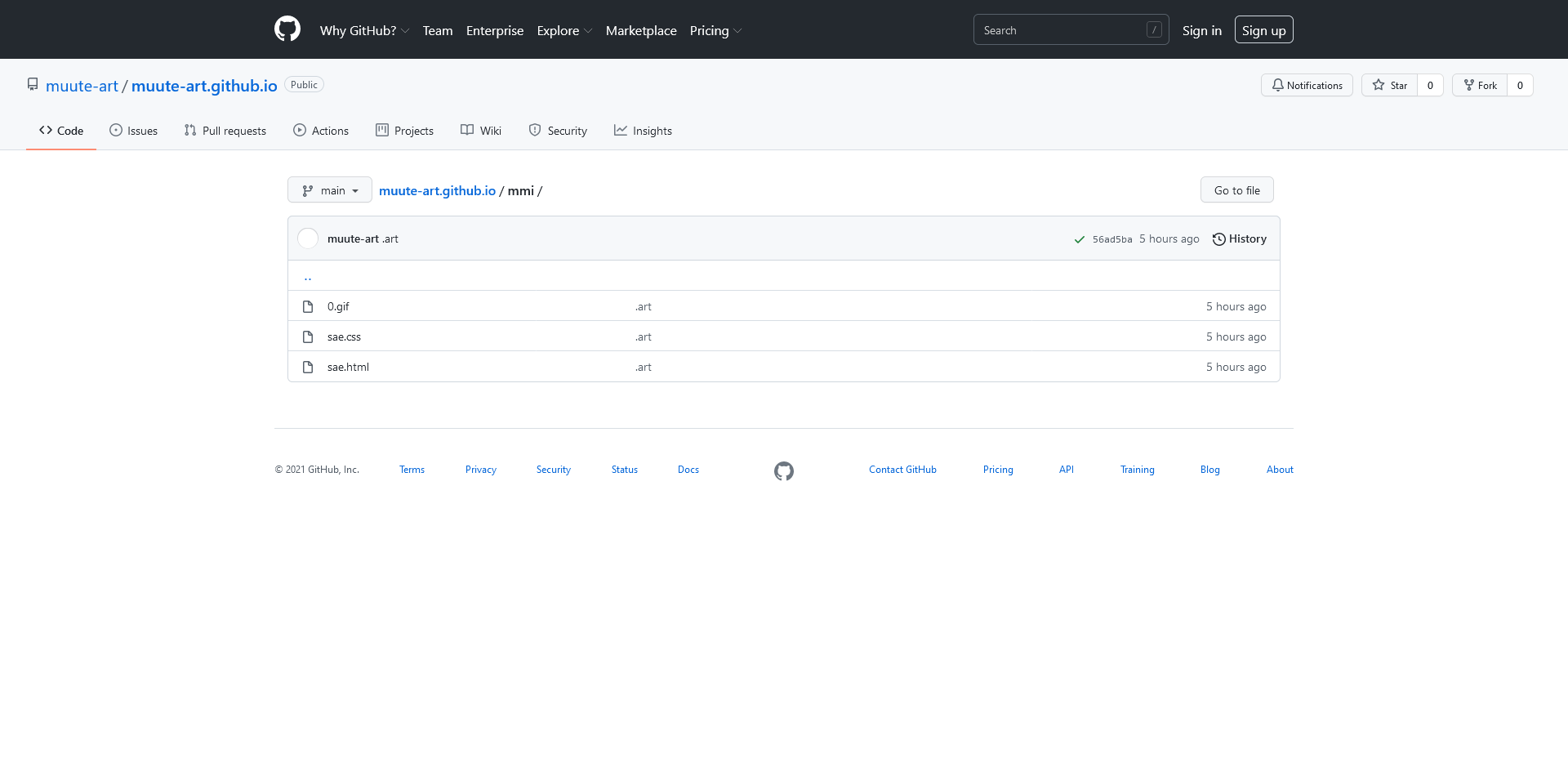1568x780 pixels.
Task: Open the 0.gif file
Action: [x=338, y=306]
